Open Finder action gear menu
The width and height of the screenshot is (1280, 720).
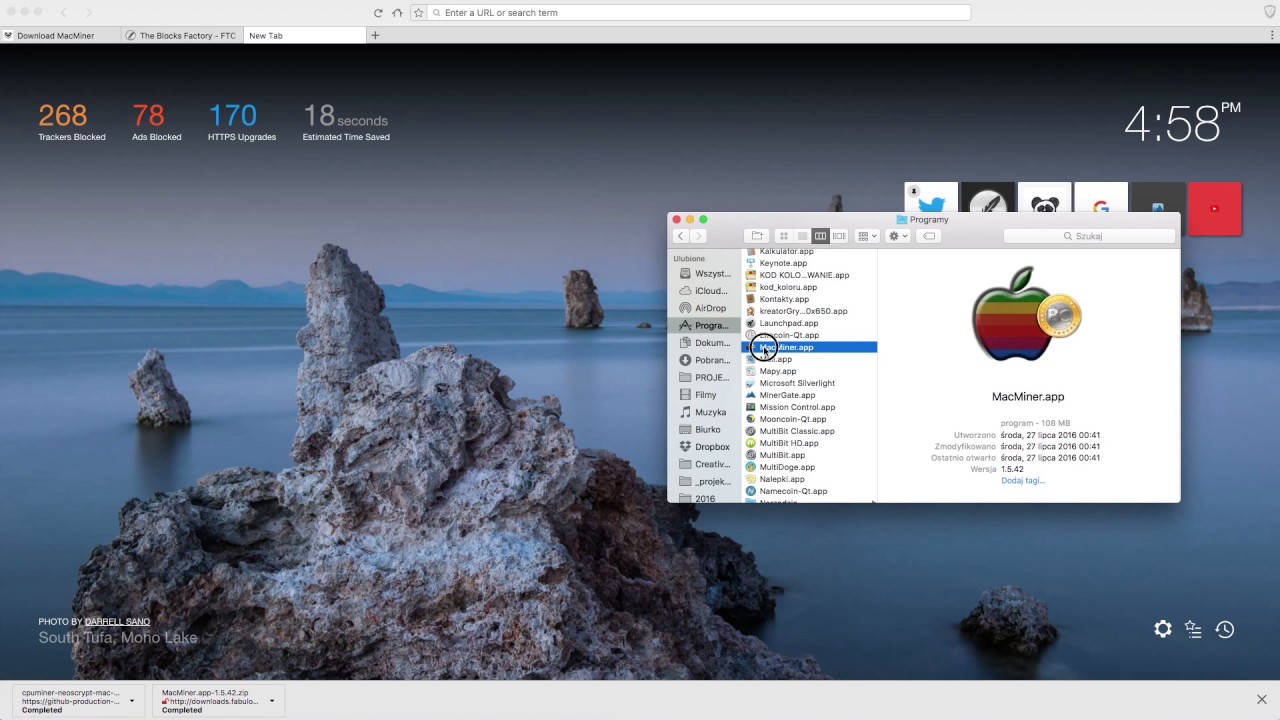coord(898,236)
